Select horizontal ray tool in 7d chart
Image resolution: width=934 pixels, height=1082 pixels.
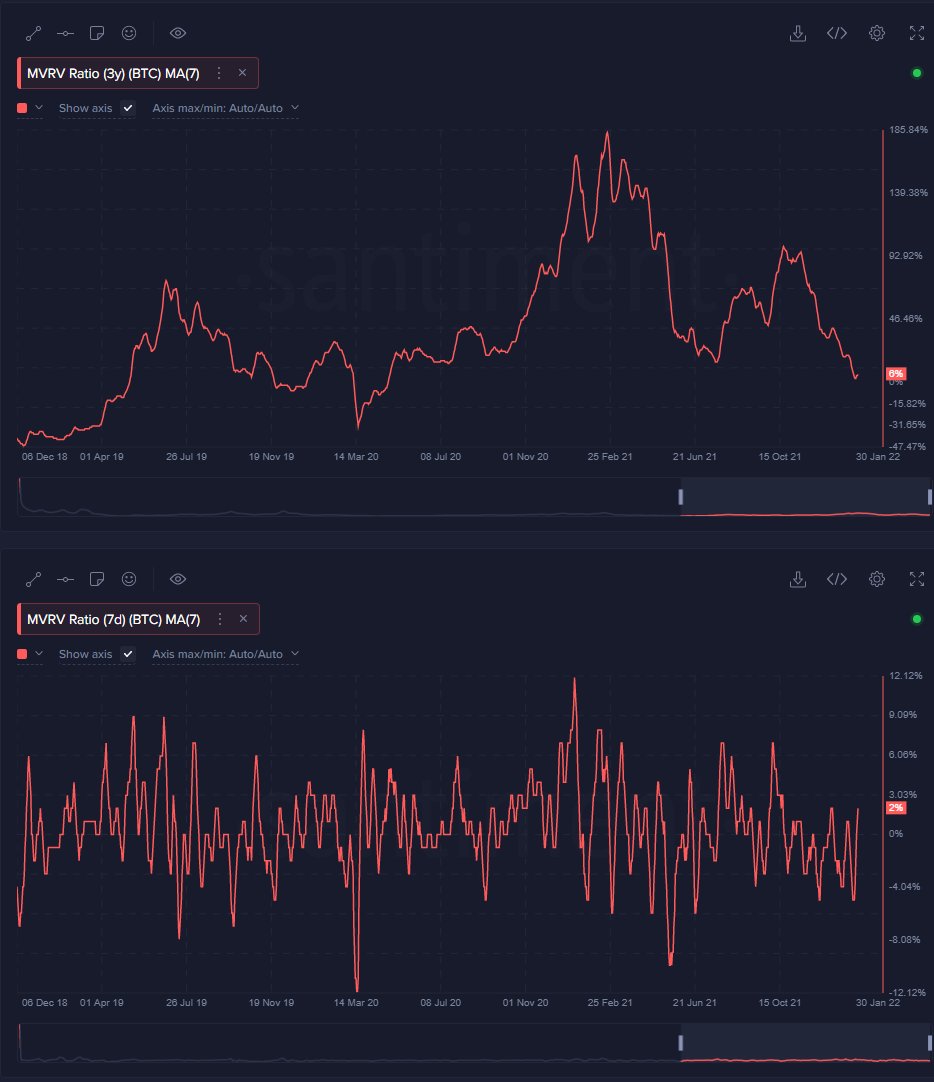pos(66,579)
